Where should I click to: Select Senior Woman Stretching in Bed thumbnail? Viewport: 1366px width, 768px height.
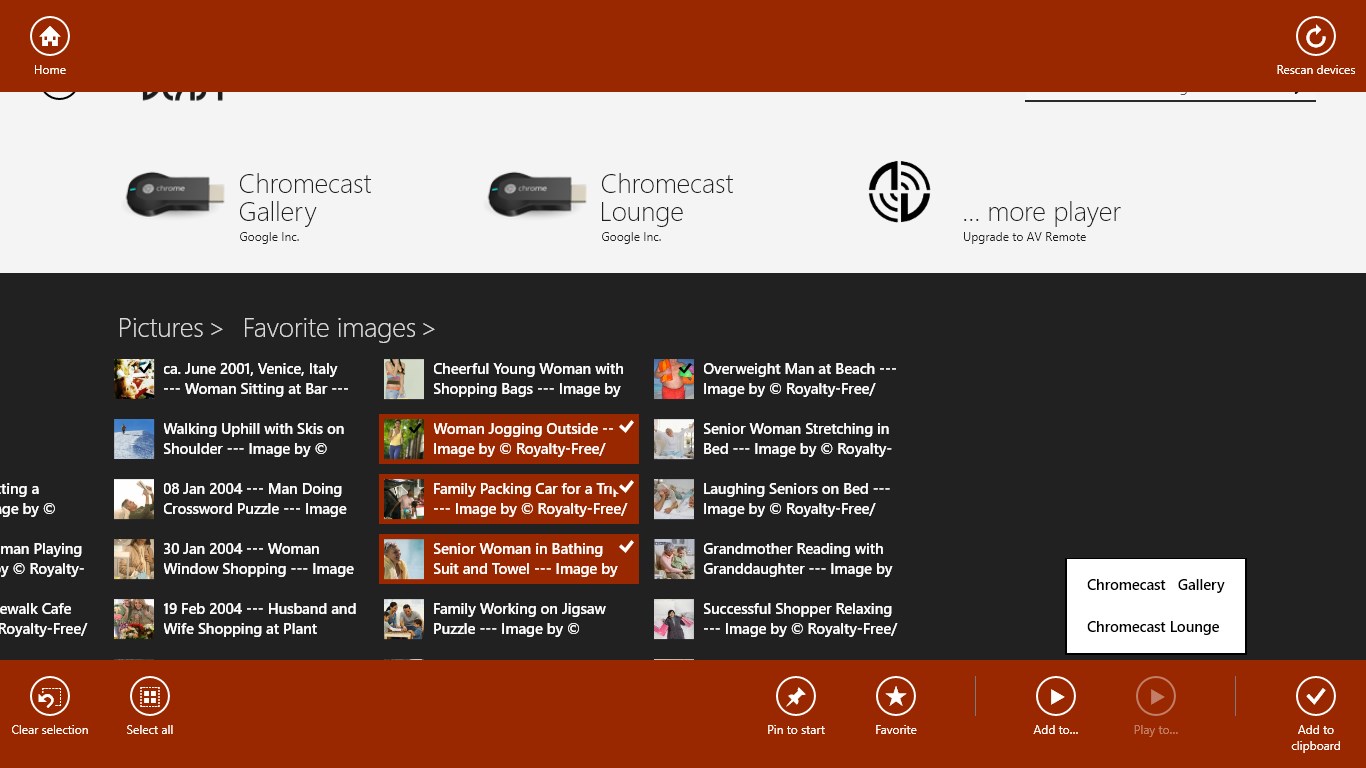click(x=674, y=439)
